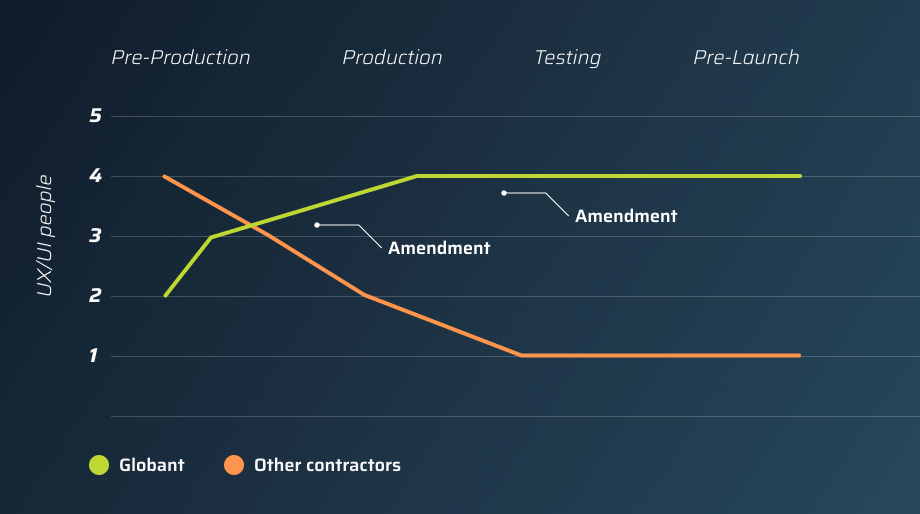
Task: Click the right end of the orange contractors line
Action: (x=799, y=356)
